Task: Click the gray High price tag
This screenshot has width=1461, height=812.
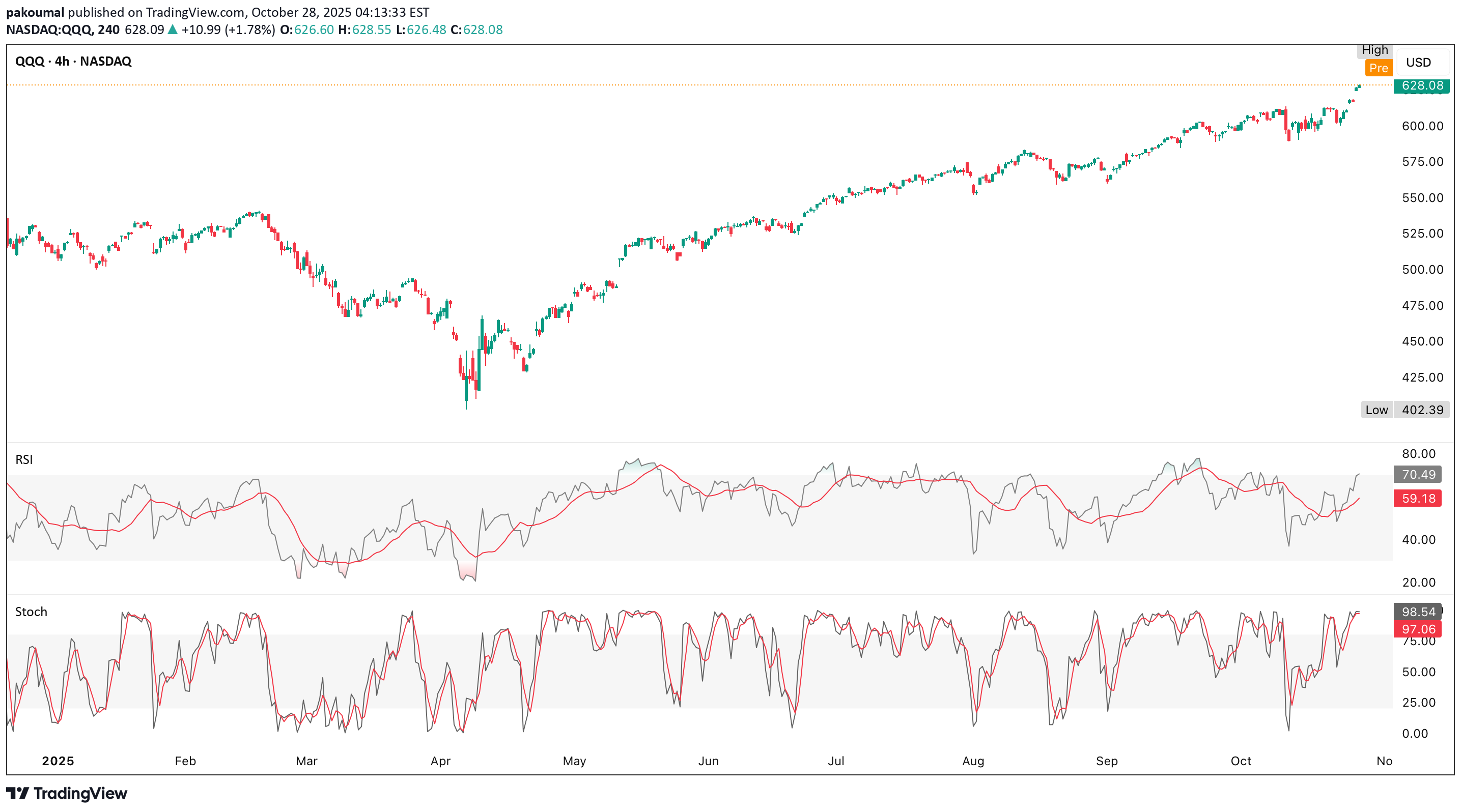Action: pos(1374,50)
